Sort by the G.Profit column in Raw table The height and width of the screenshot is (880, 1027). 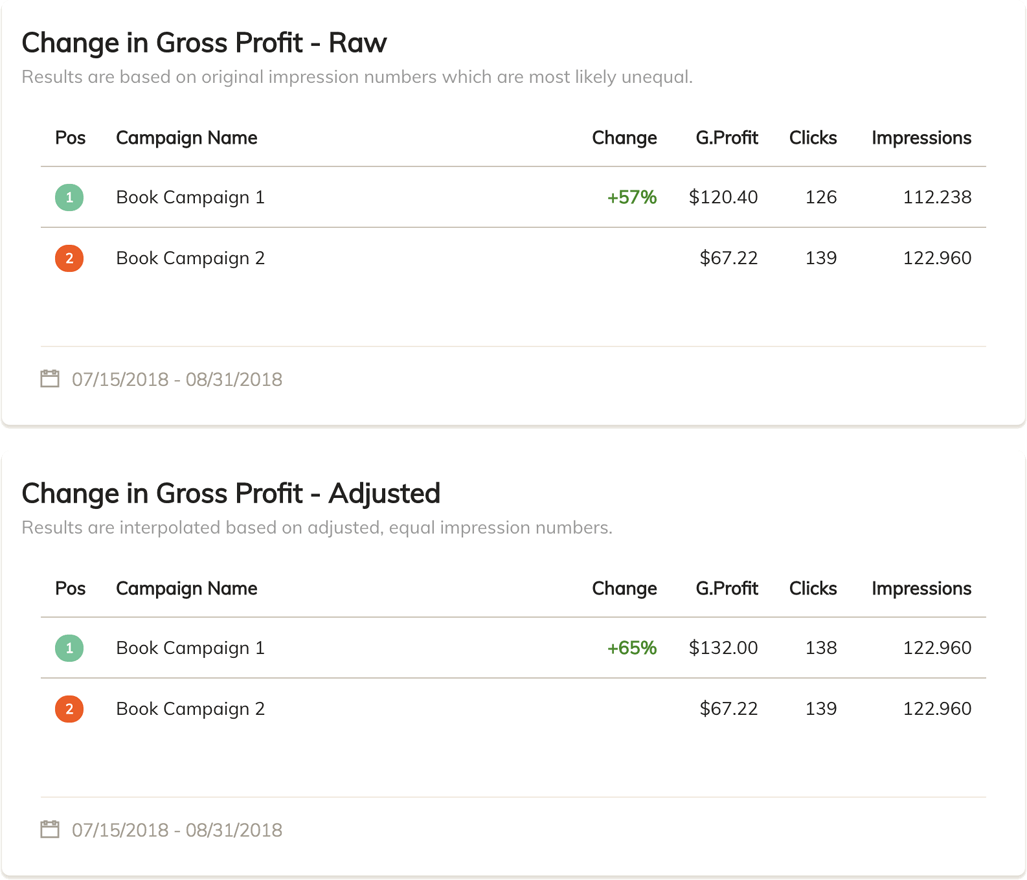coord(726,138)
